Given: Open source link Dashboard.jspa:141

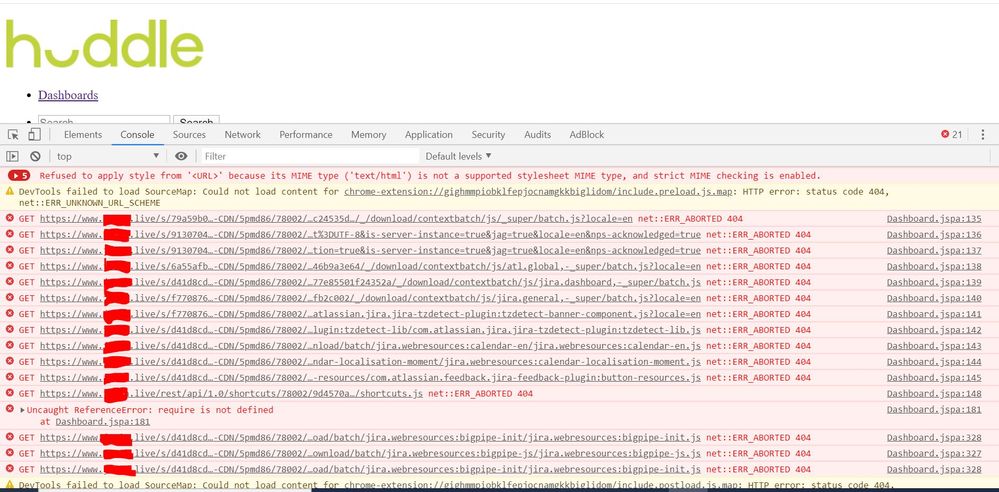Looking at the screenshot, I should pos(934,314).
